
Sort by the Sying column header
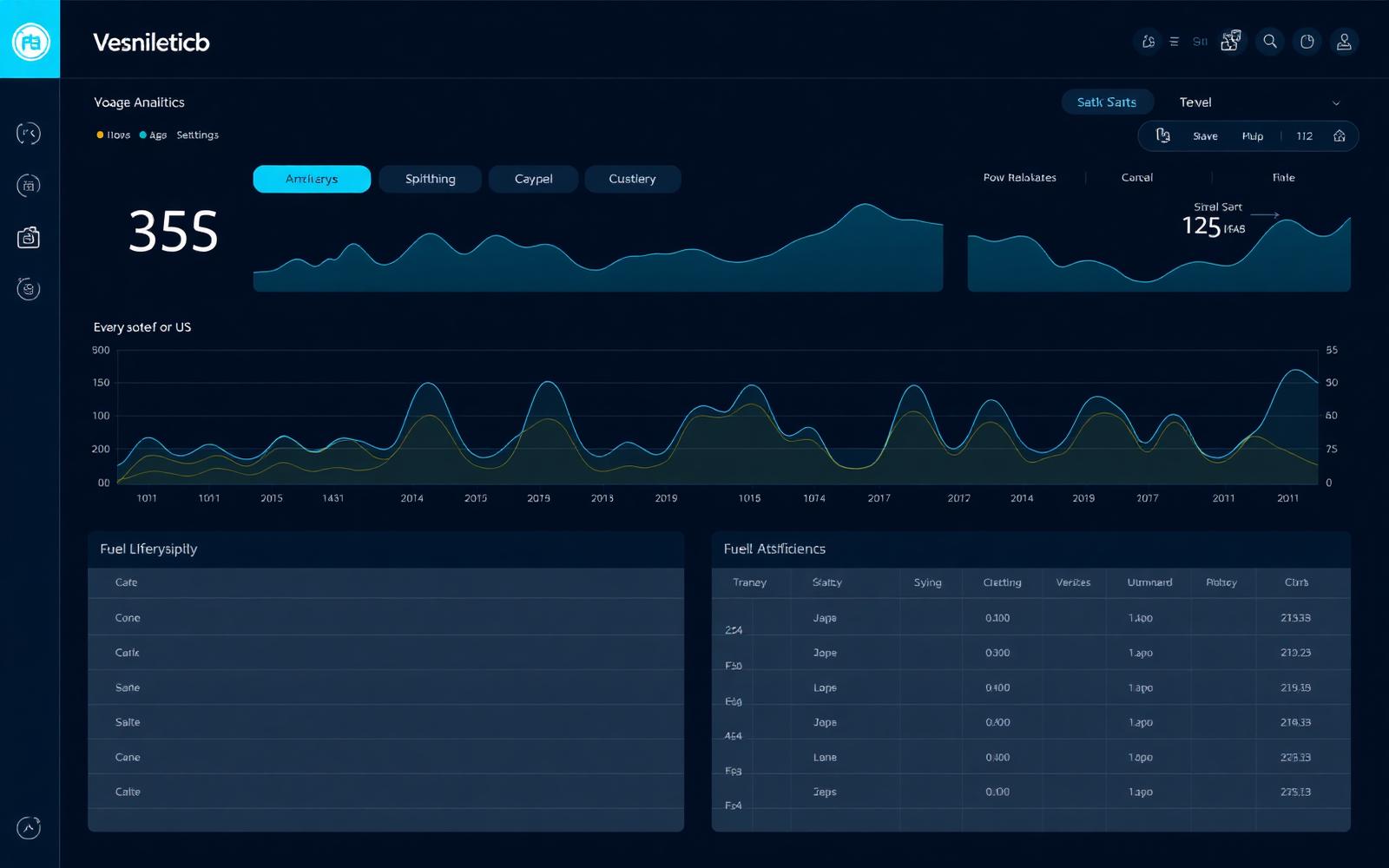927,582
